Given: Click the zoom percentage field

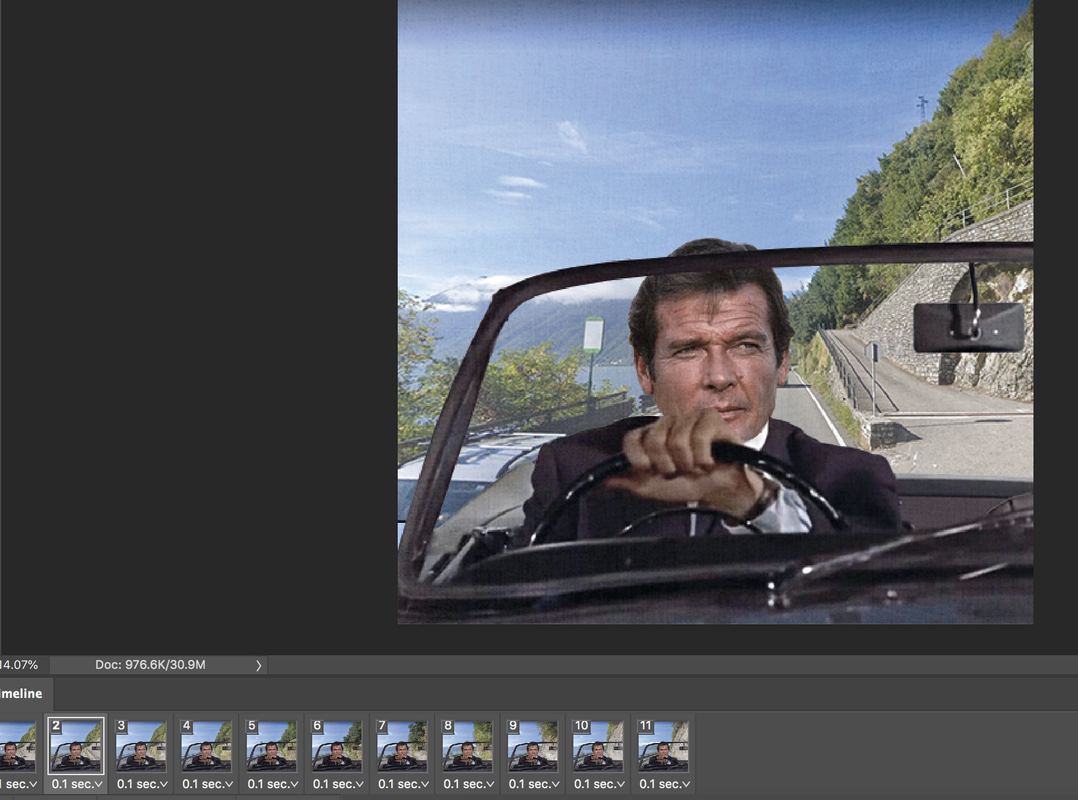Looking at the screenshot, I should coord(21,665).
